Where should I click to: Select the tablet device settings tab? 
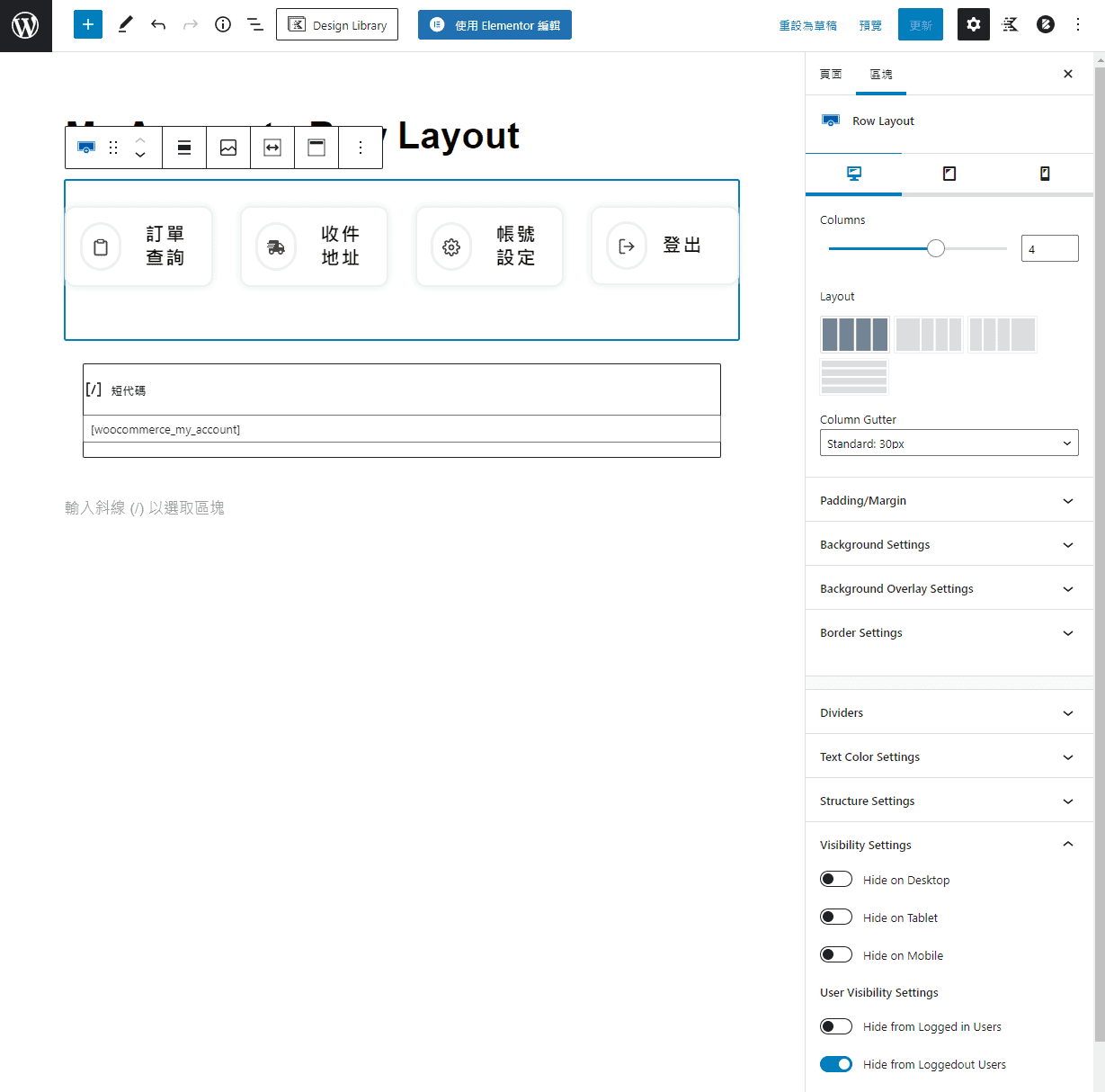(x=949, y=174)
